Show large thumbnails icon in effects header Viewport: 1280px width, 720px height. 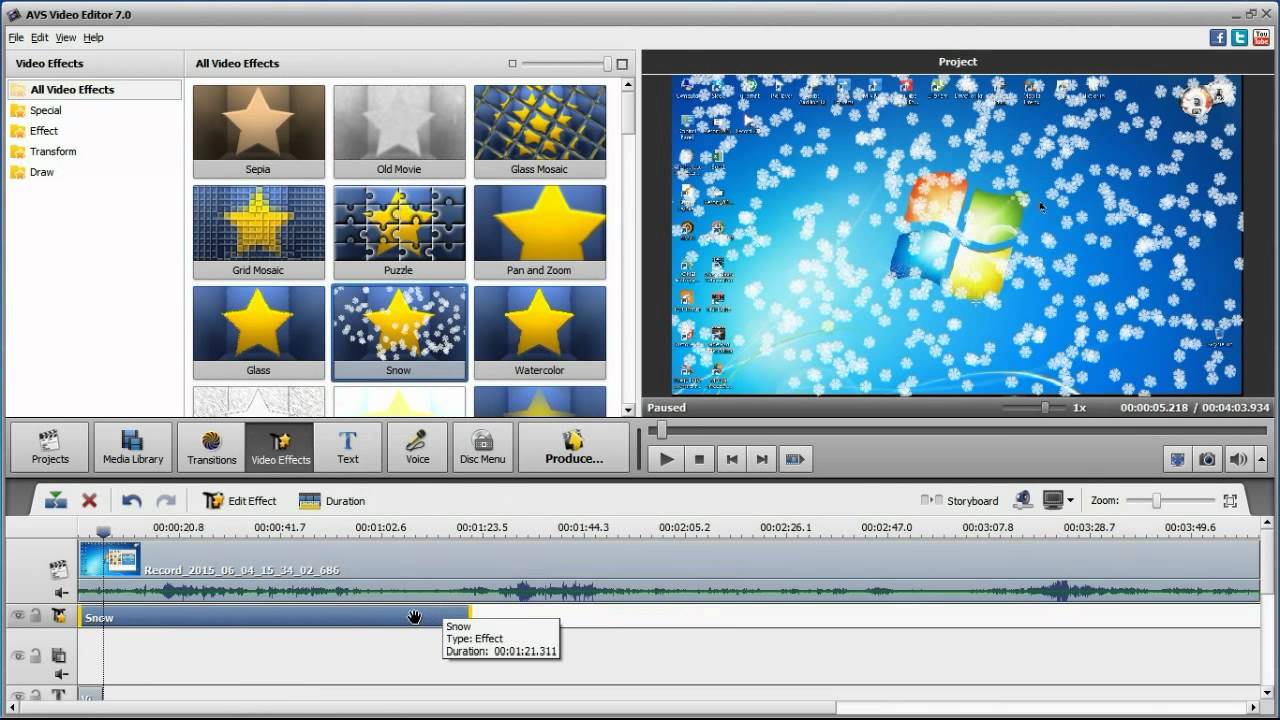(622, 63)
